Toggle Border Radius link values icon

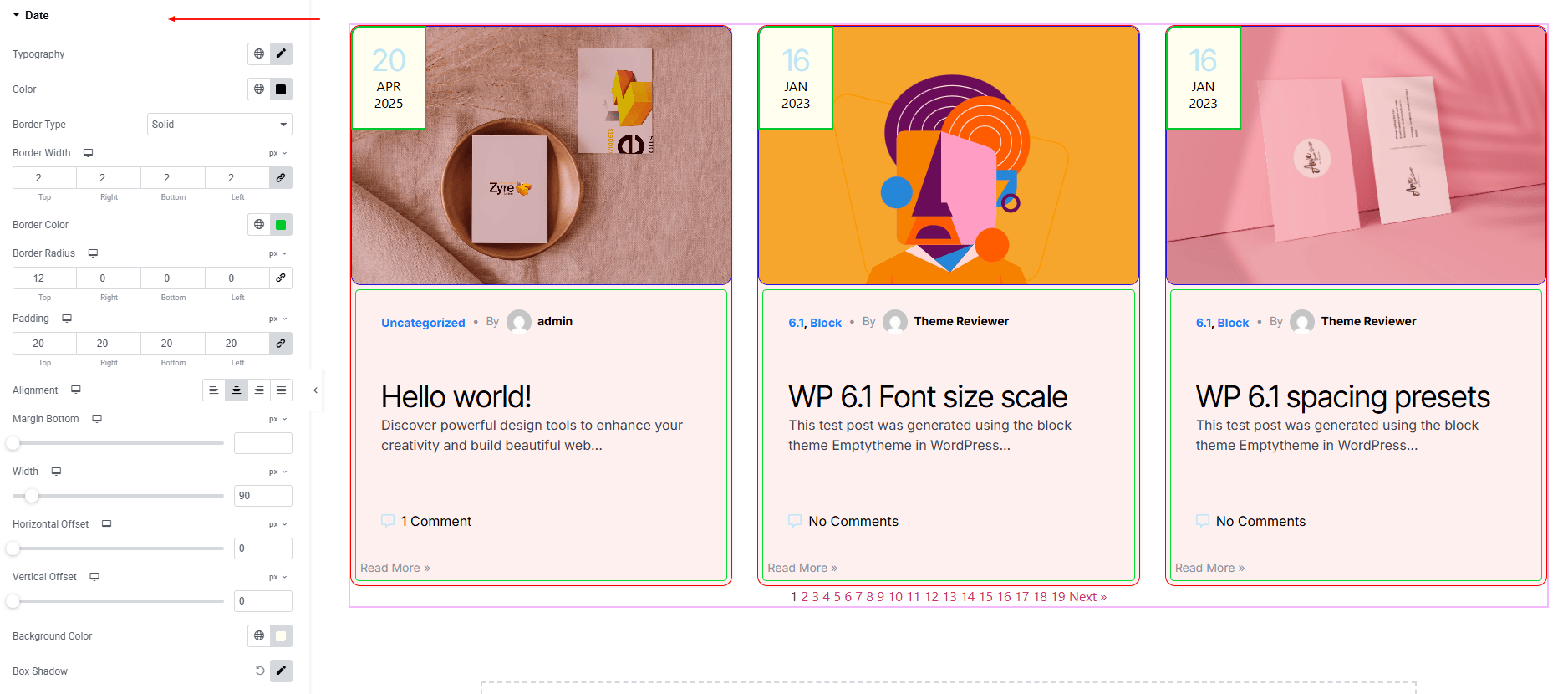pyautogui.click(x=281, y=278)
